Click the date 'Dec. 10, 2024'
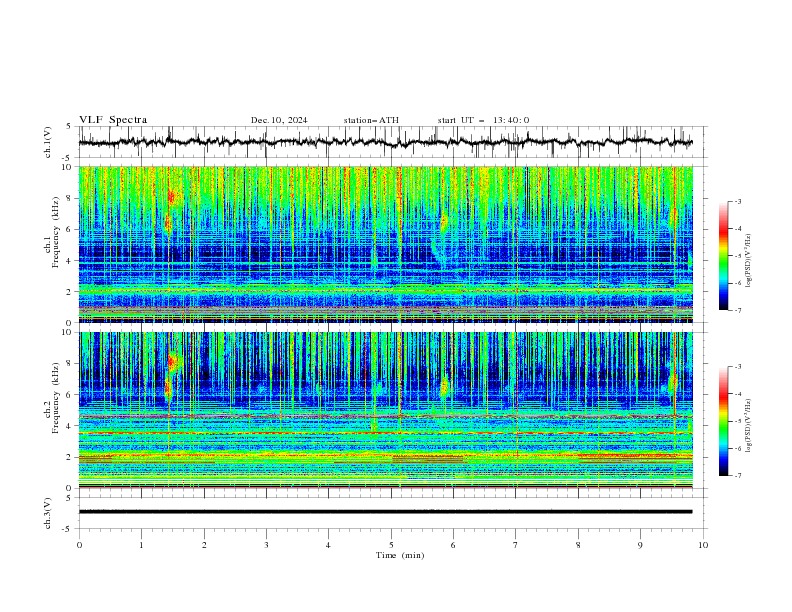 click(279, 120)
